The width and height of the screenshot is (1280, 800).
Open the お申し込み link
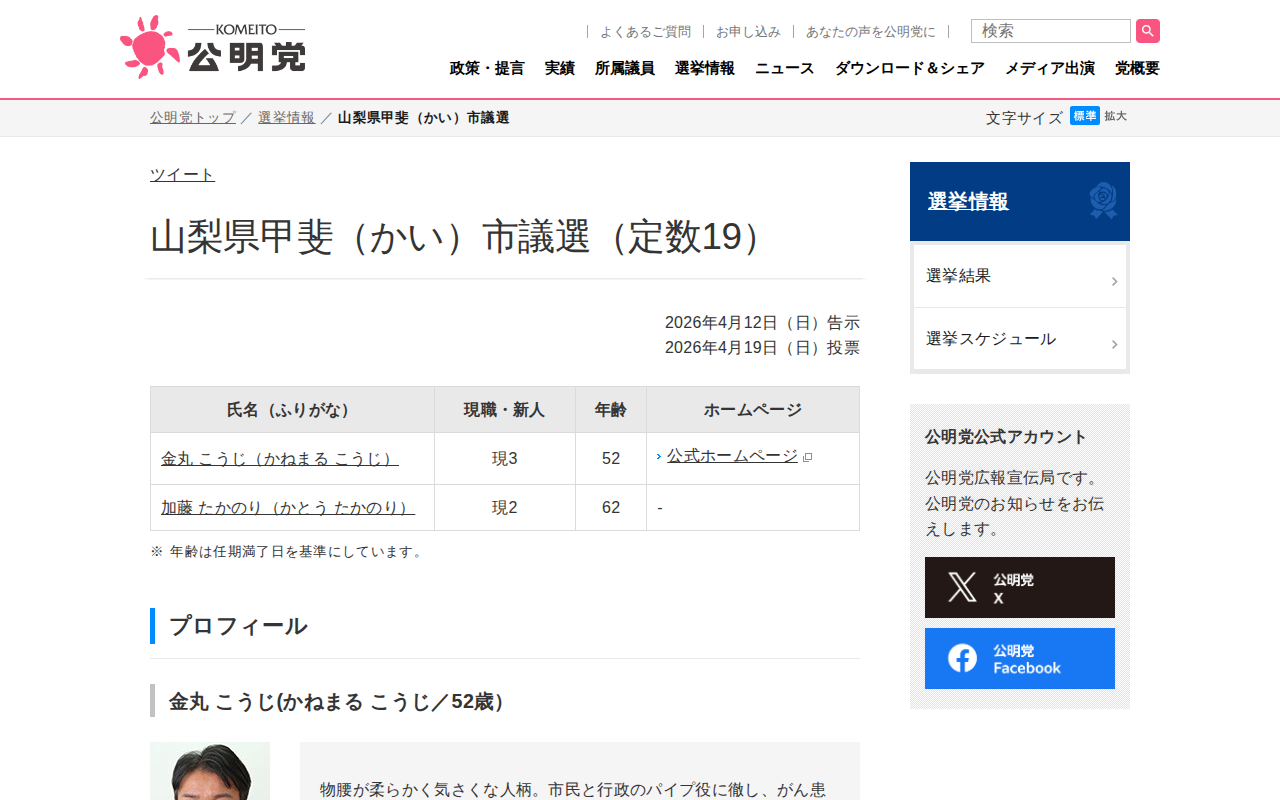(748, 32)
